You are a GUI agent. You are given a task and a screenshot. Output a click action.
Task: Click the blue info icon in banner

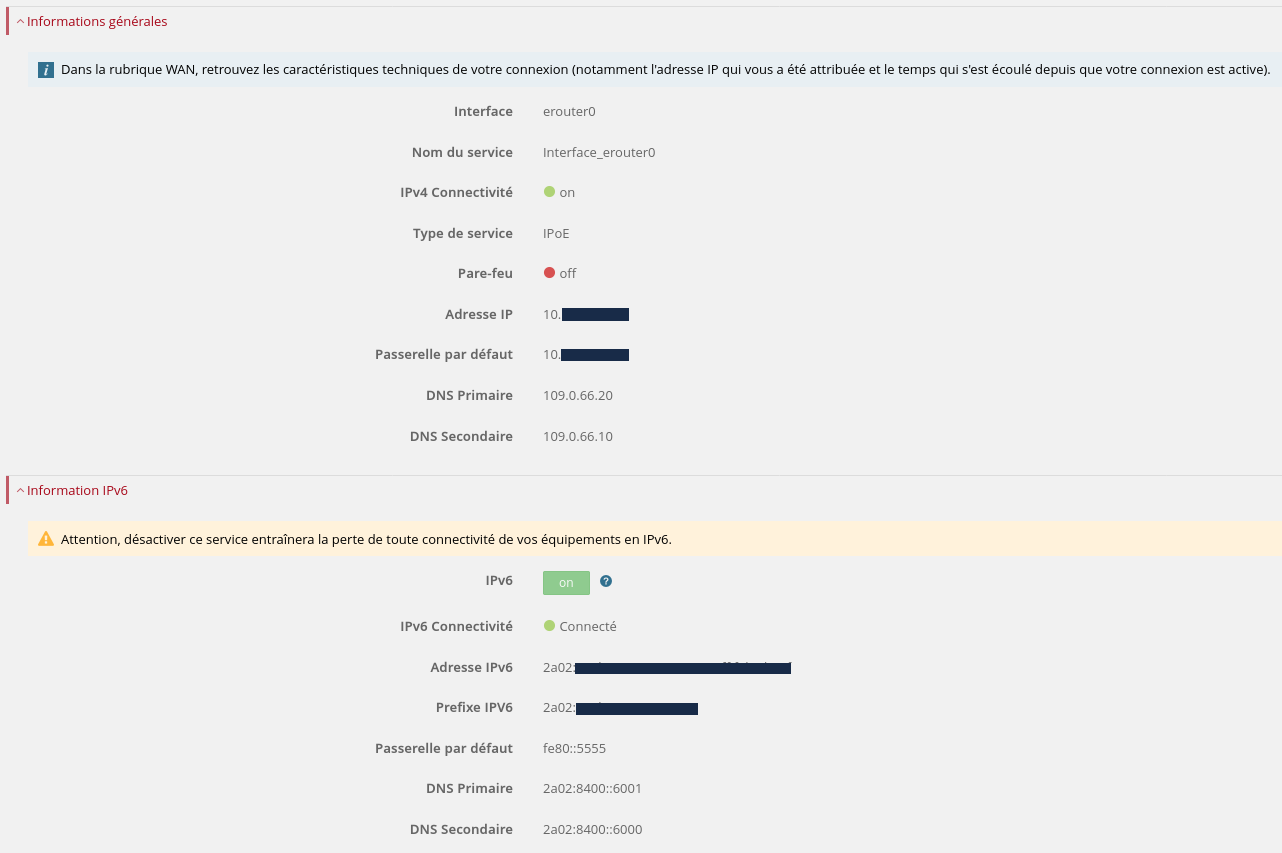point(46,70)
